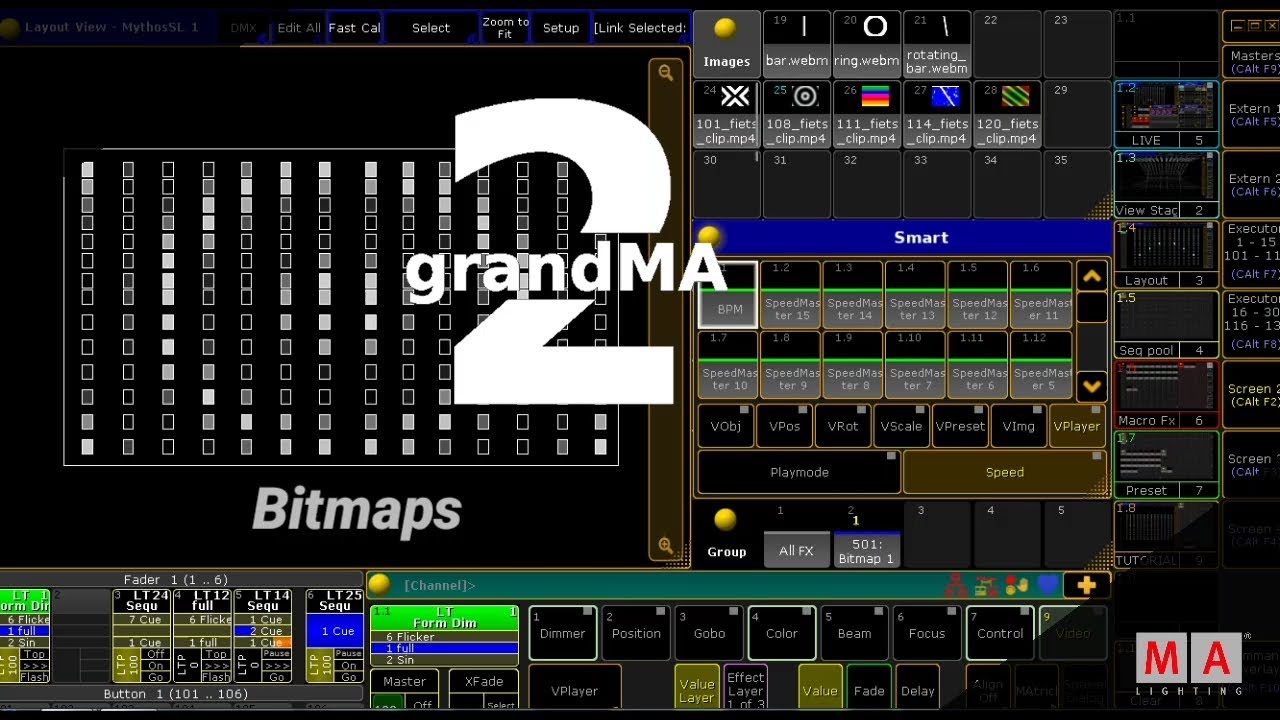Open the Seq pool view button
This screenshot has width=1280, height=720.
[x=1166, y=324]
